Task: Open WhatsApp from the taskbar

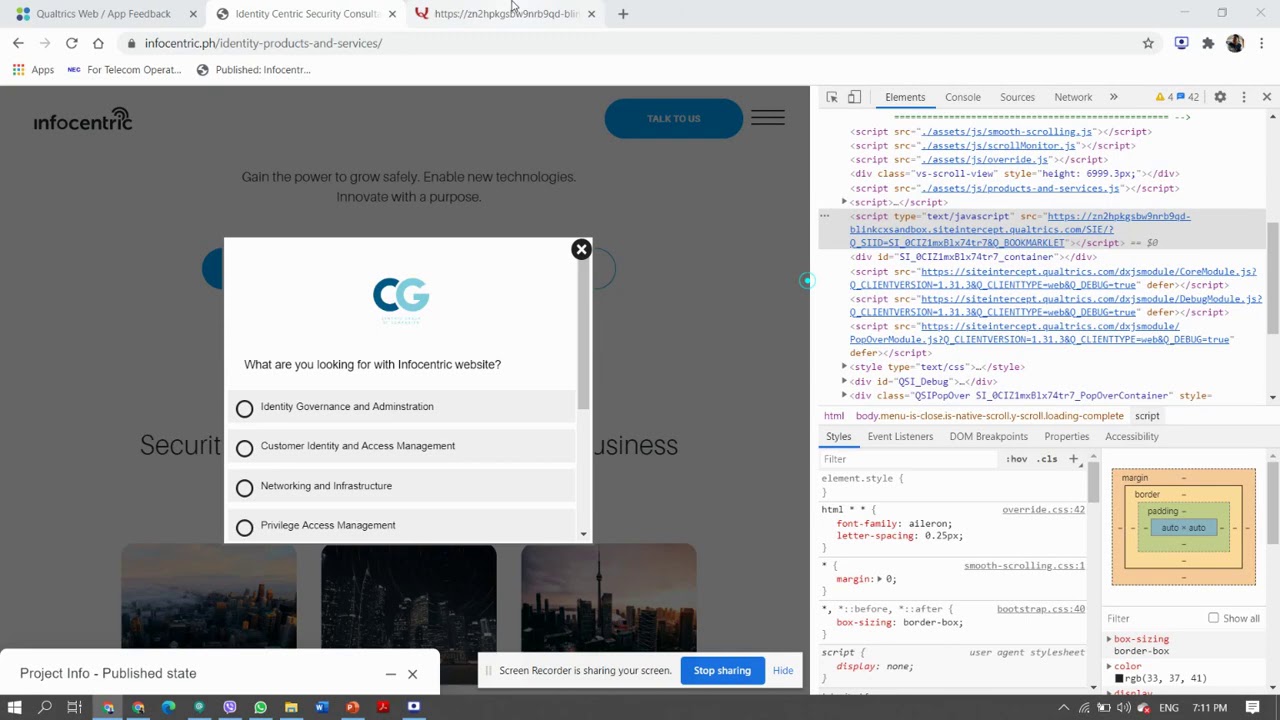Action: 260,707
